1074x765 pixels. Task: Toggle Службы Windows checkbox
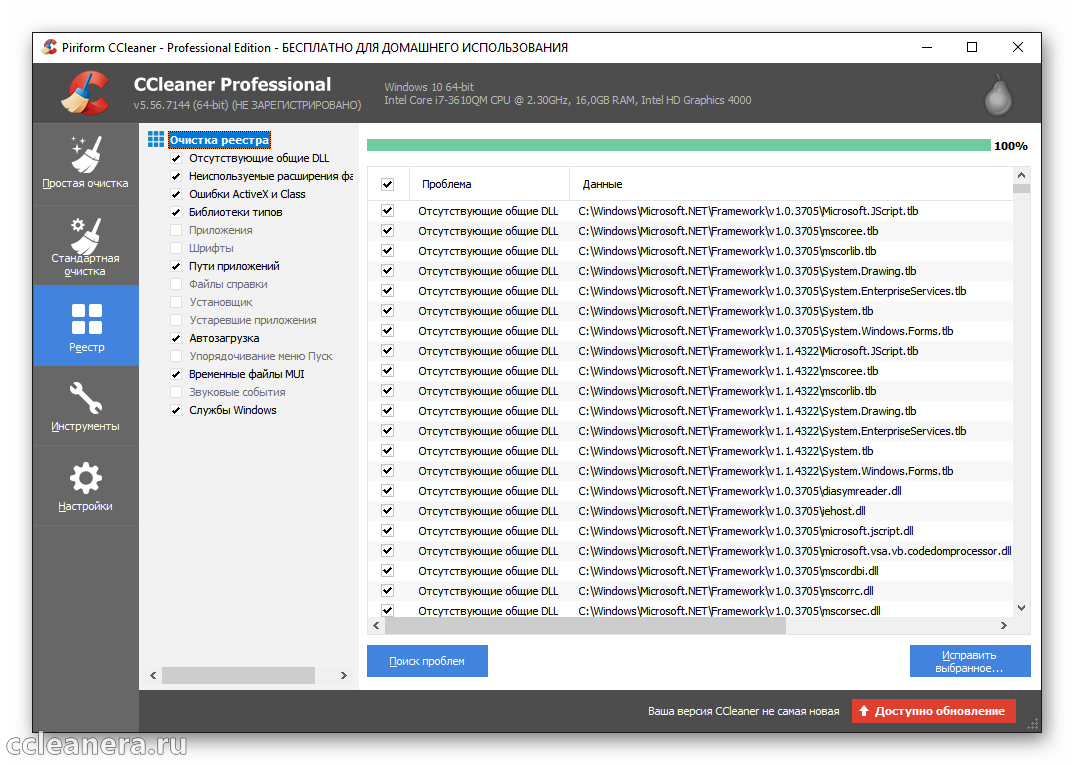[176, 410]
